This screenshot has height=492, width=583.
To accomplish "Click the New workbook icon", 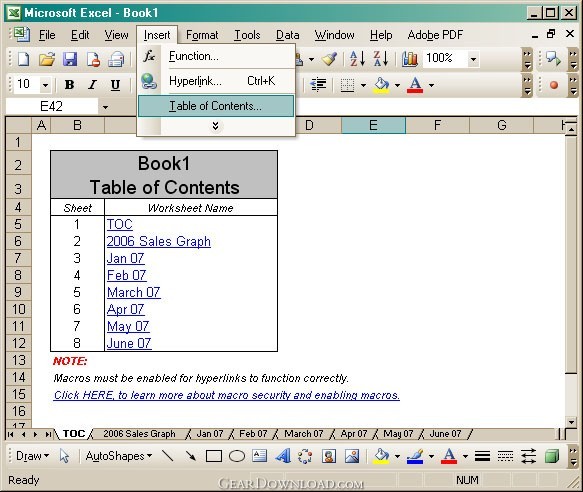I will (x=23, y=59).
